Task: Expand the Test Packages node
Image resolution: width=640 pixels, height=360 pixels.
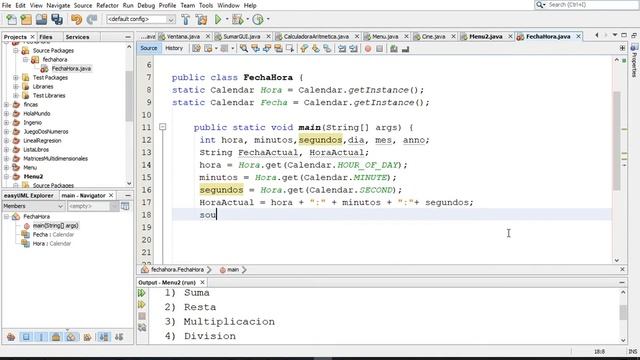Action: click(x=16, y=78)
